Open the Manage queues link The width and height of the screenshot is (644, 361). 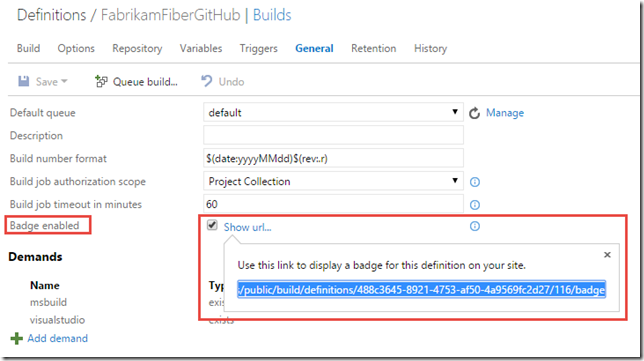point(505,113)
